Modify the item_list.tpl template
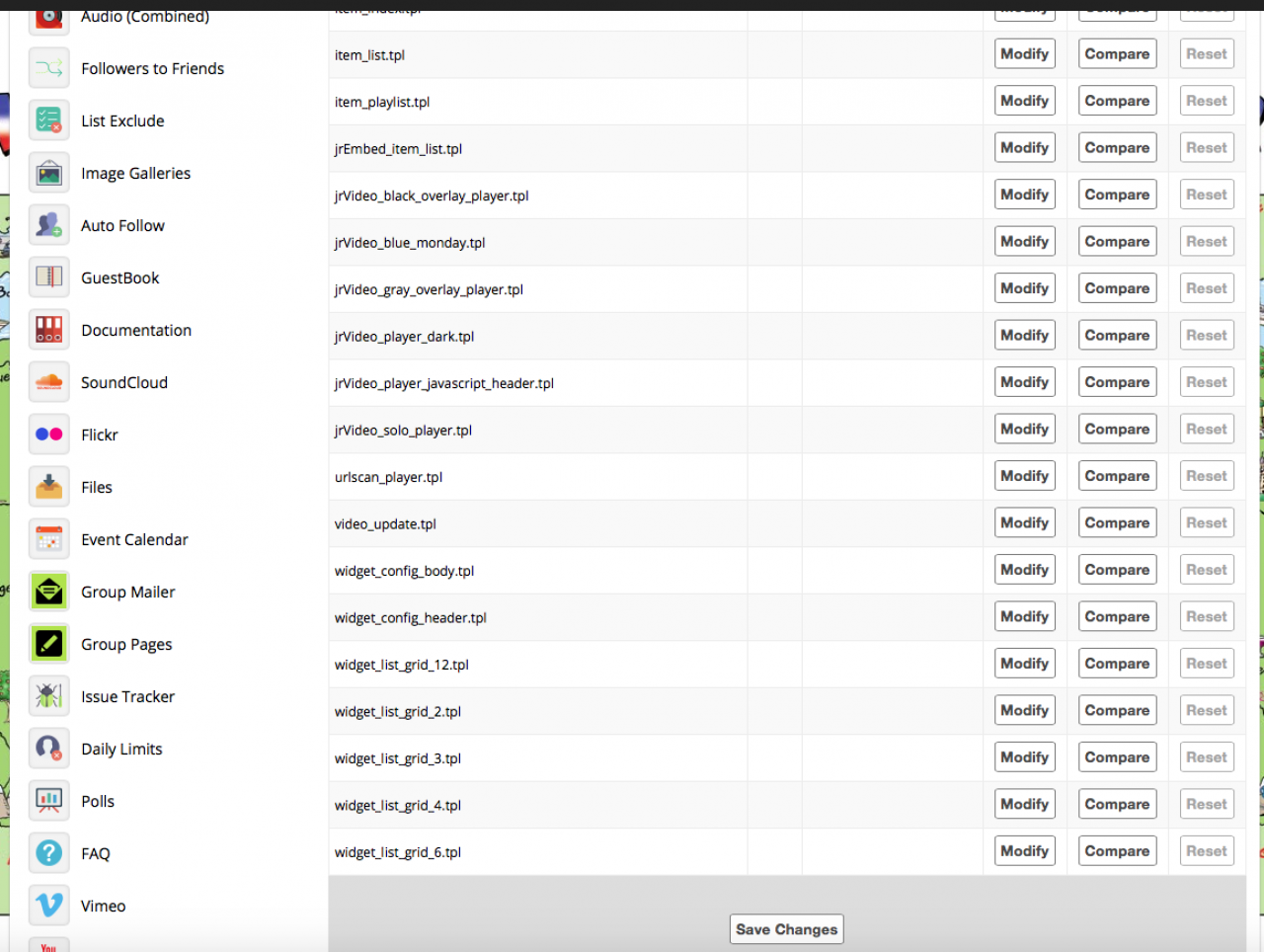 (1024, 54)
